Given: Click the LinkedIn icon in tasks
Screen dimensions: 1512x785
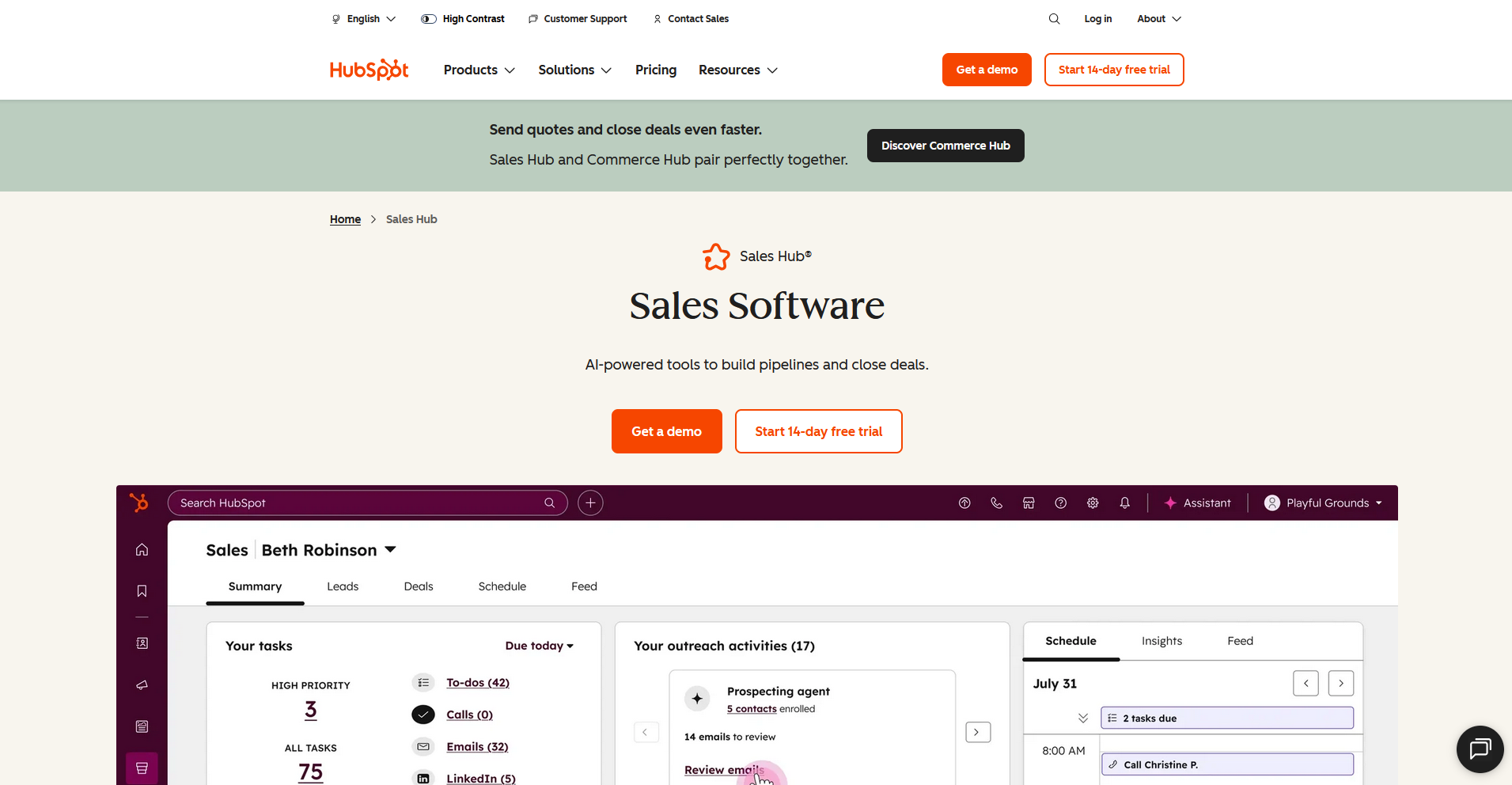Looking at the screenshot, I should [423, 778].
